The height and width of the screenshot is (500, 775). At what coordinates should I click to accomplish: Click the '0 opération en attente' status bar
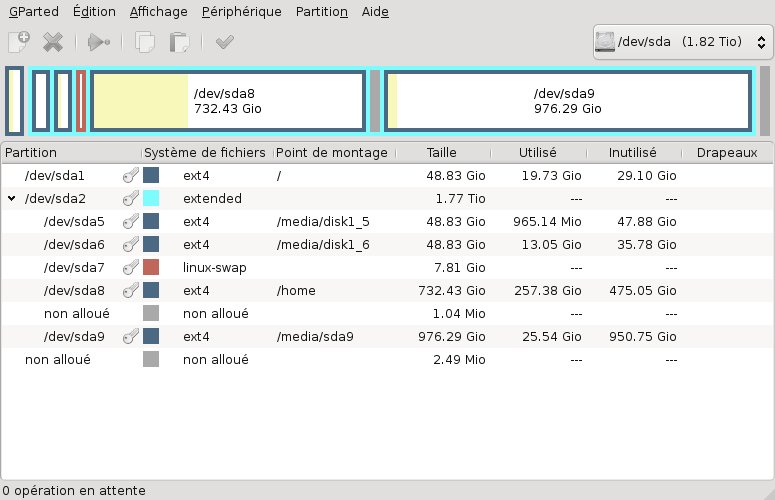74,491
